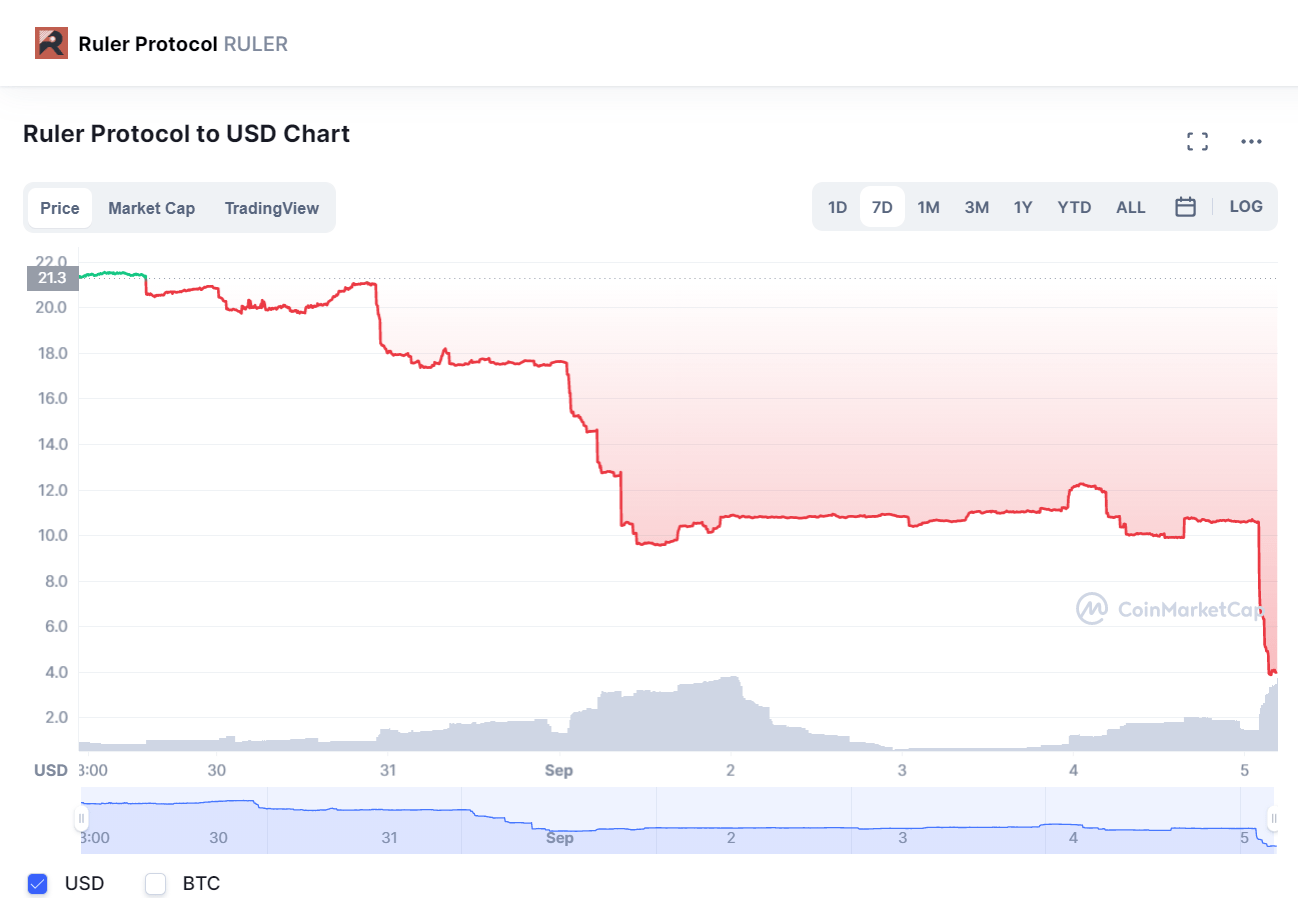Click the CoinMarketCap watermark logo
The width and height of the screenshot is (1298, 907).
point(1169,608)
